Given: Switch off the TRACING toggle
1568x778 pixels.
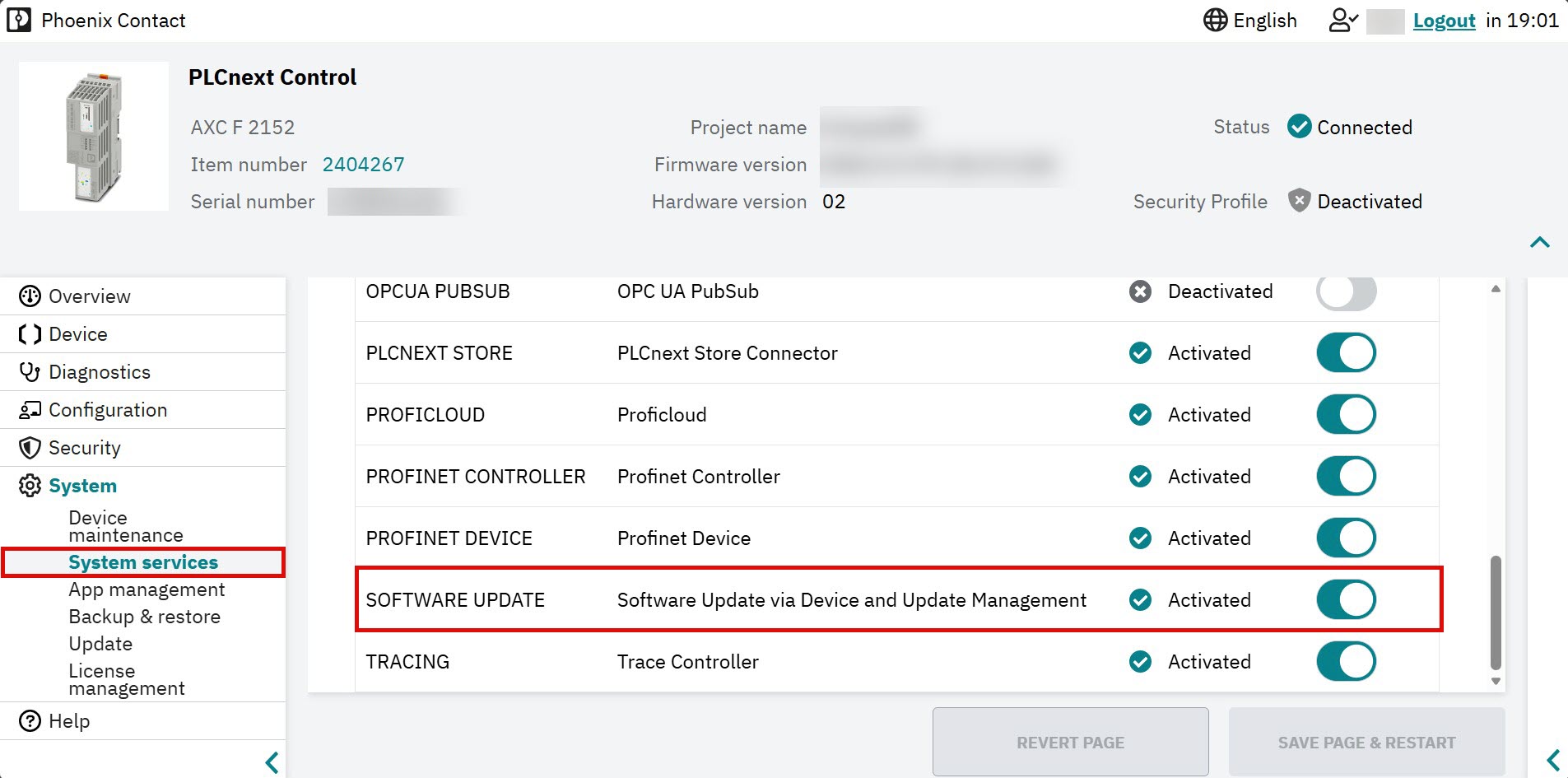Looking at the screenshot, I should point(1346,661).
